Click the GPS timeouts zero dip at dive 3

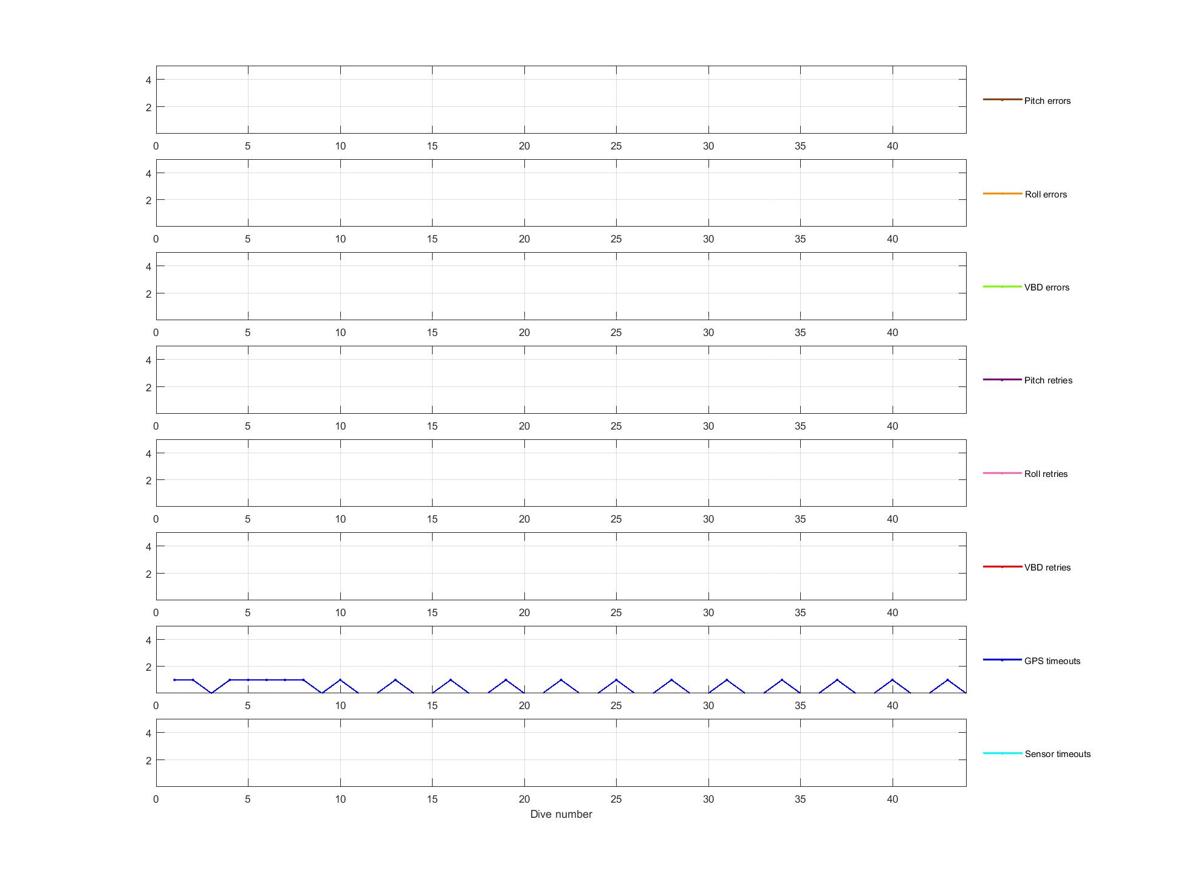click(211, 692)
